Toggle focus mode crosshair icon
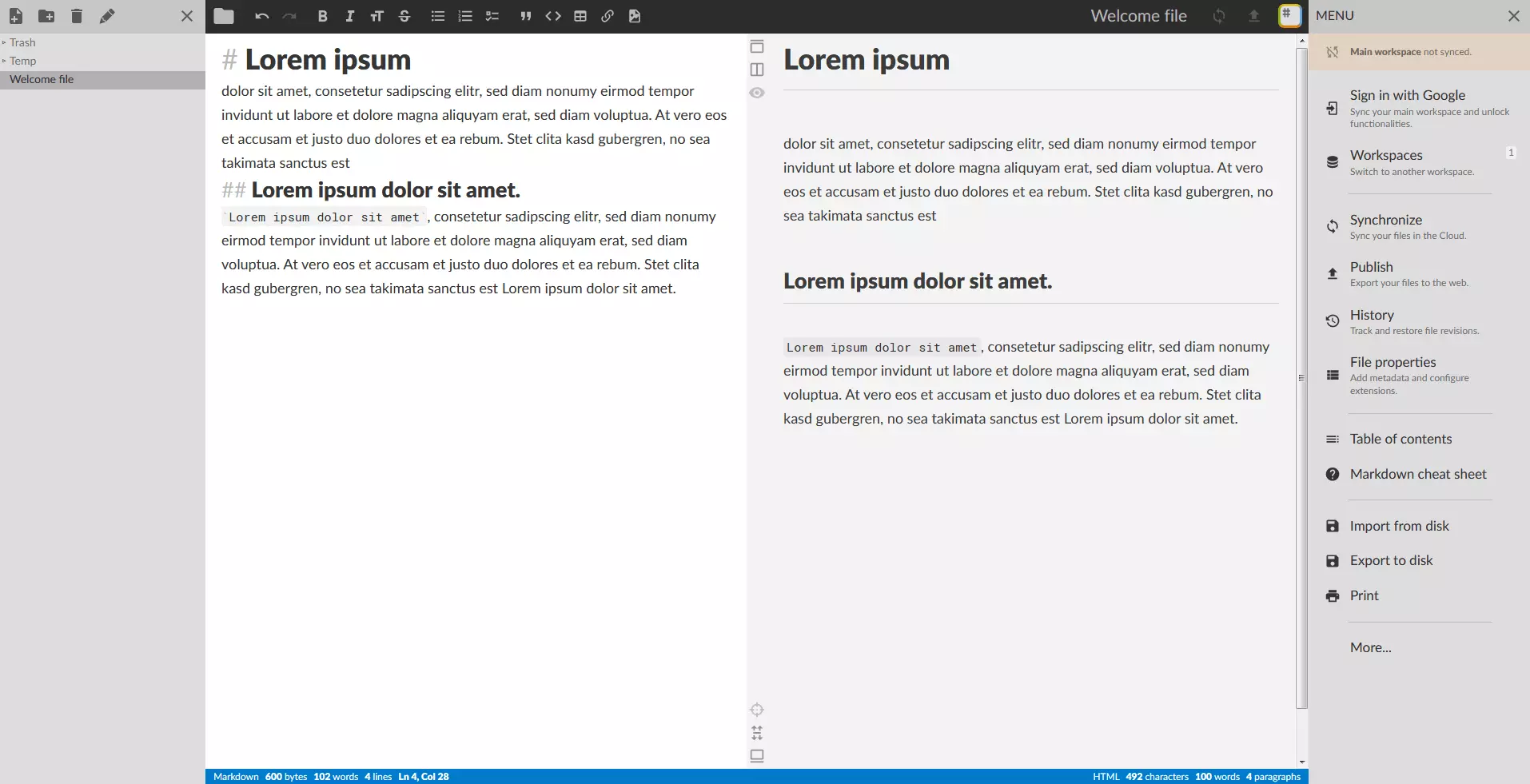The height and width of the screenshot is (784, 1530). point(757,710)
